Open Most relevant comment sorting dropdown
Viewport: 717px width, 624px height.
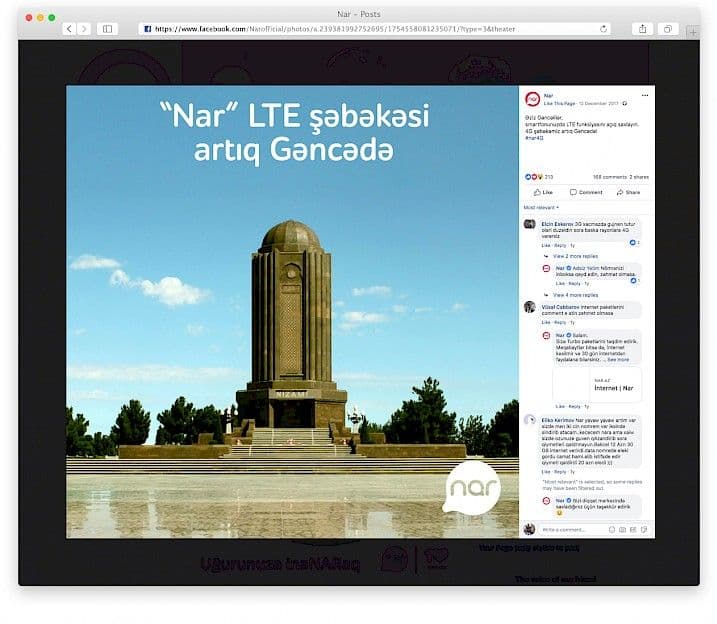[x=541, y=208]
